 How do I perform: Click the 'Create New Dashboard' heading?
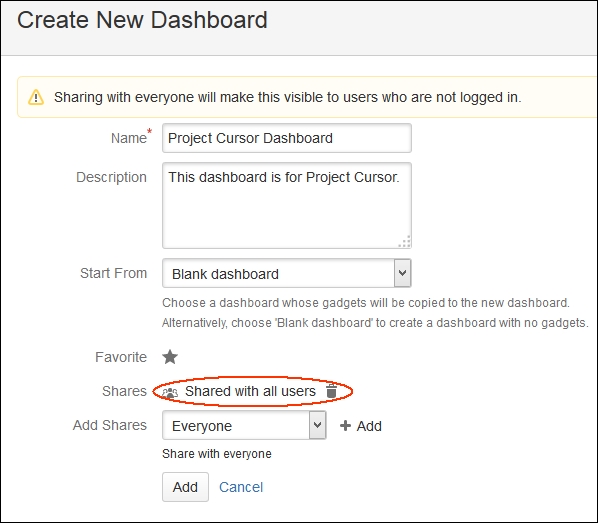tap(142, 20)
